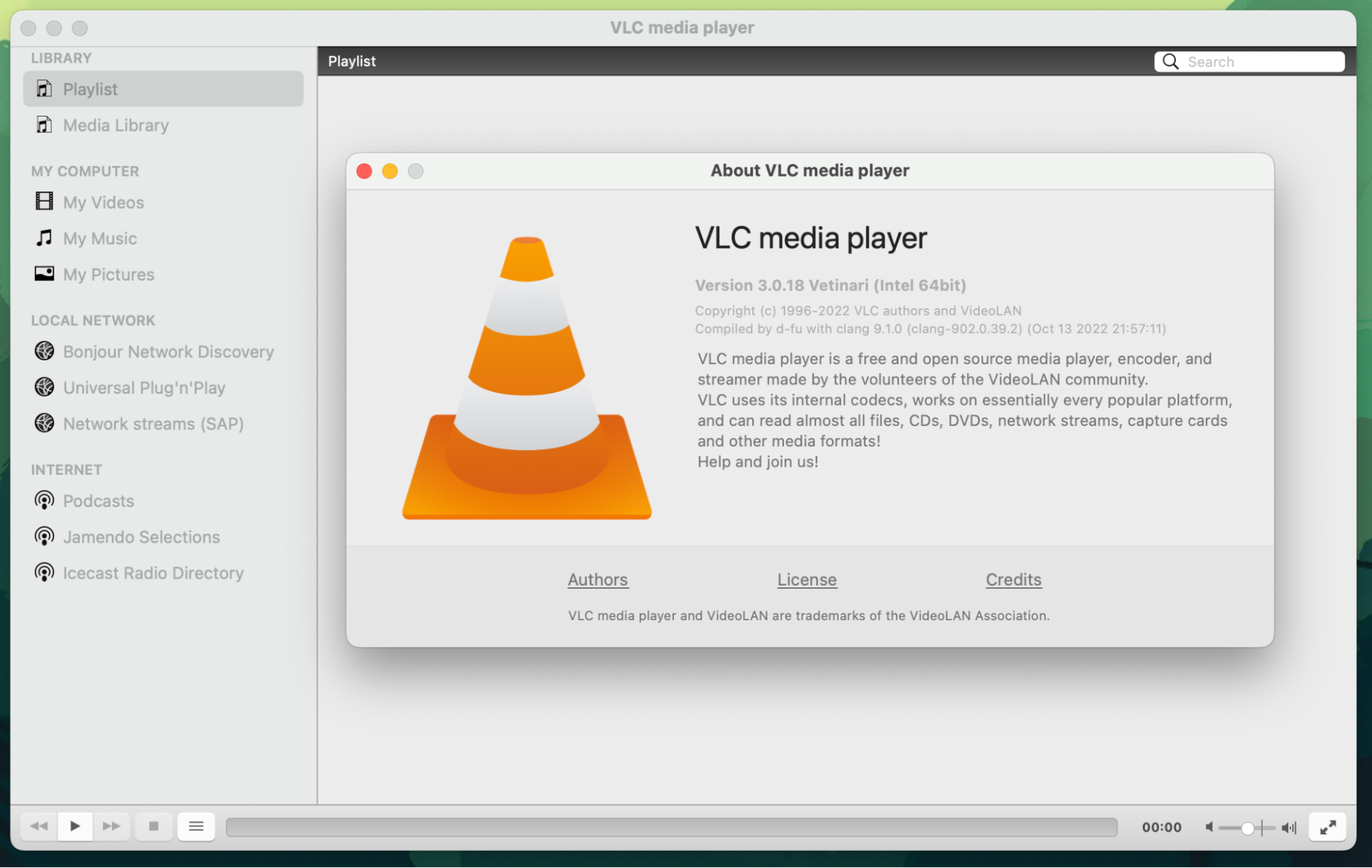
Task: Click the Podcasts icon in sidebar
Action: tap(44, 500)
